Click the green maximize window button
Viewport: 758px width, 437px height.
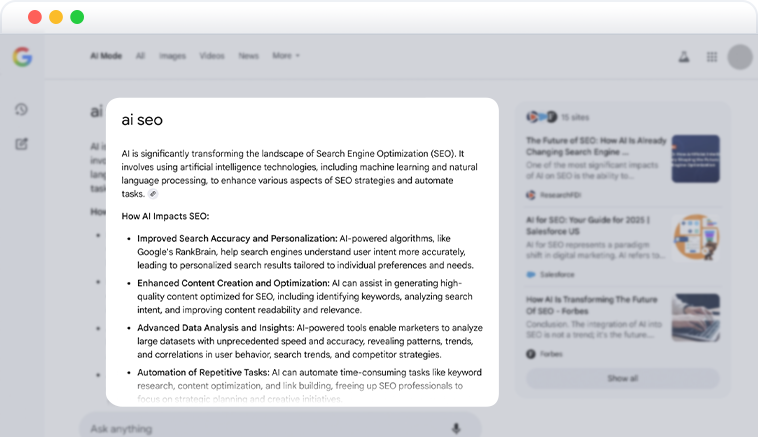pyautogui.click(x=77, y=17)
